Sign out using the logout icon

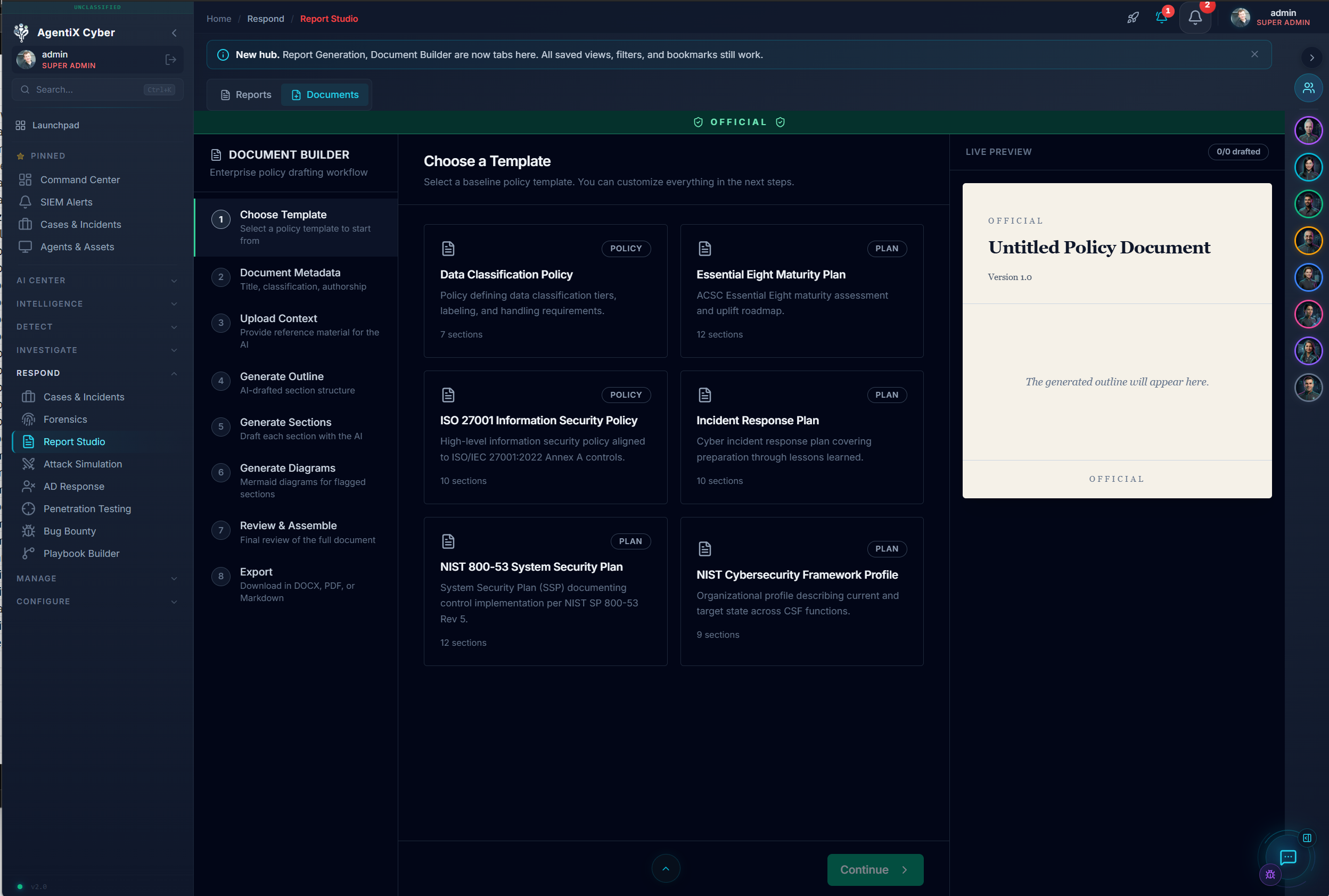(171, 60)
